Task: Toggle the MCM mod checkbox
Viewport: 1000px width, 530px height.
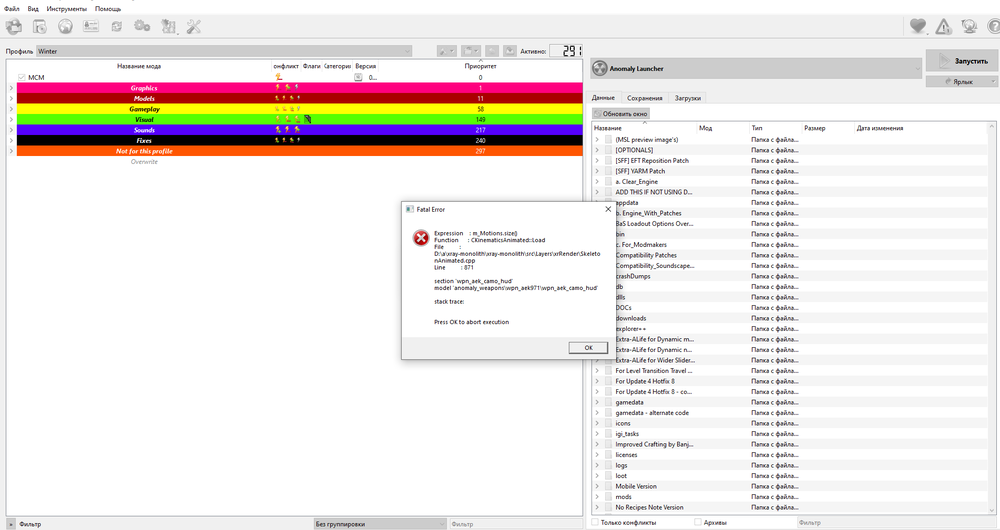Action: click(21, 77)
